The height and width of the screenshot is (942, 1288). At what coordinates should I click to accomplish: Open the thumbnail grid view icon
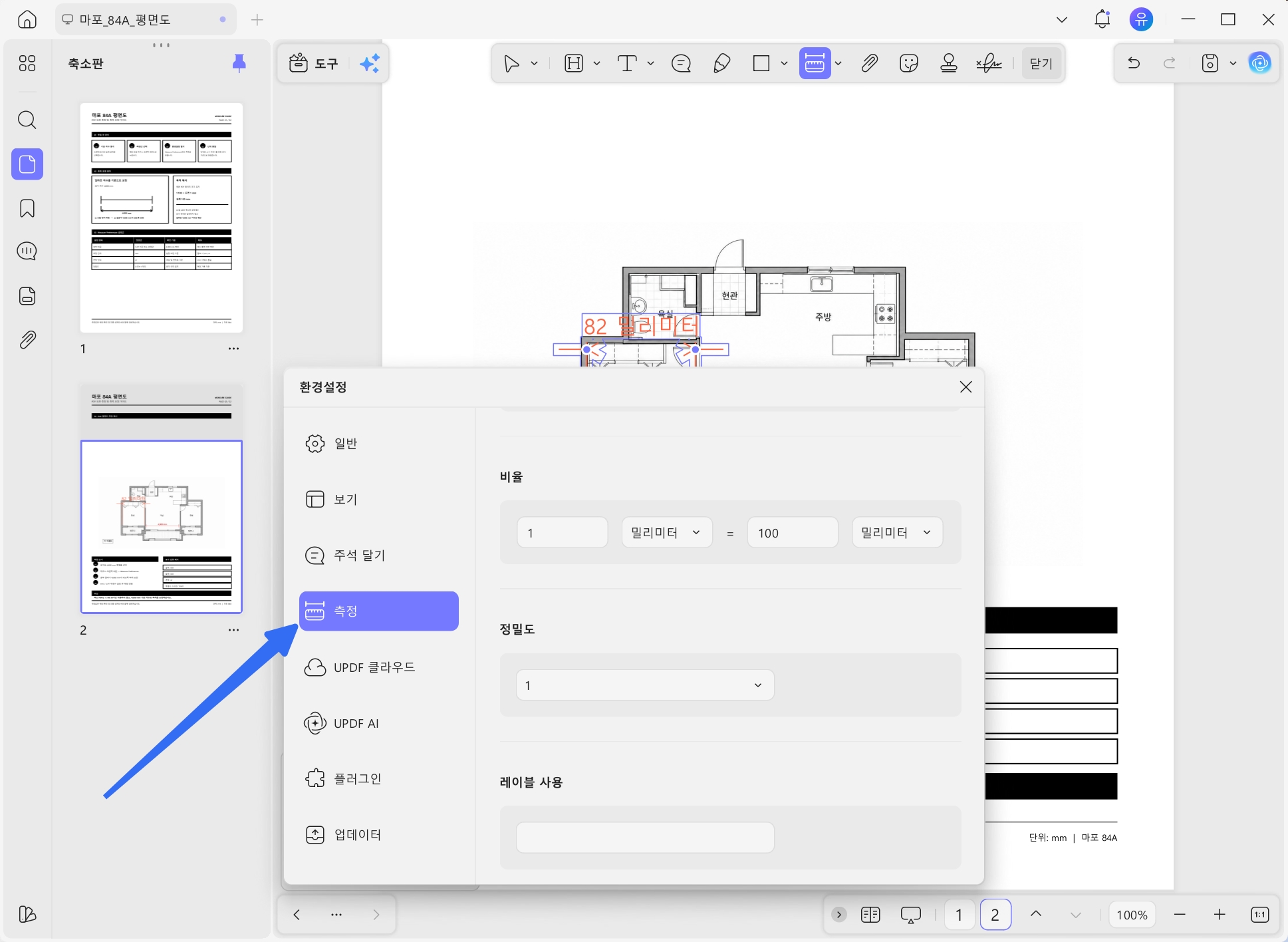[27, 63]
